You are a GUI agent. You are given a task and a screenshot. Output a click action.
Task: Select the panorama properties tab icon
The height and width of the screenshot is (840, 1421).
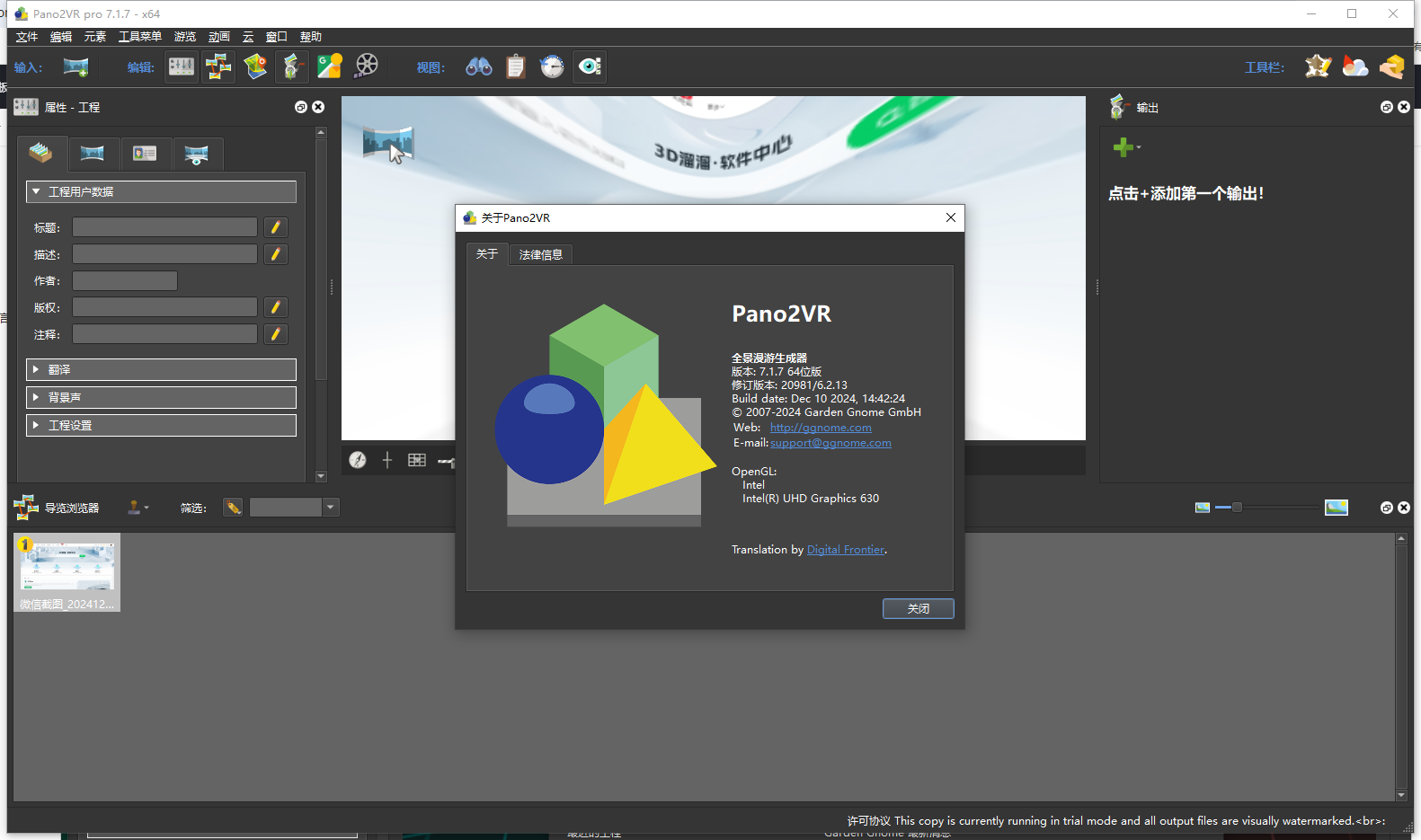coord(93,154)
